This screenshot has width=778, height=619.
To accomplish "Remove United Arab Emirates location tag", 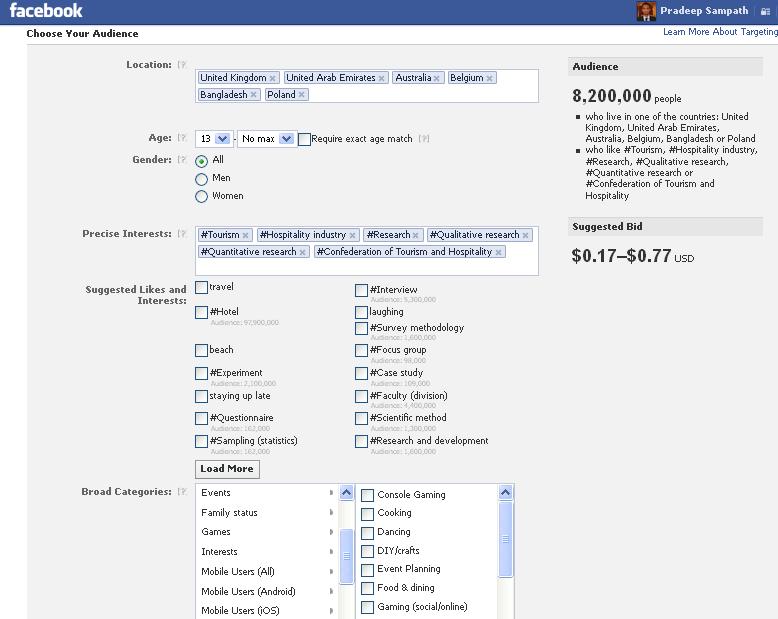I will (x=382, y=78).
